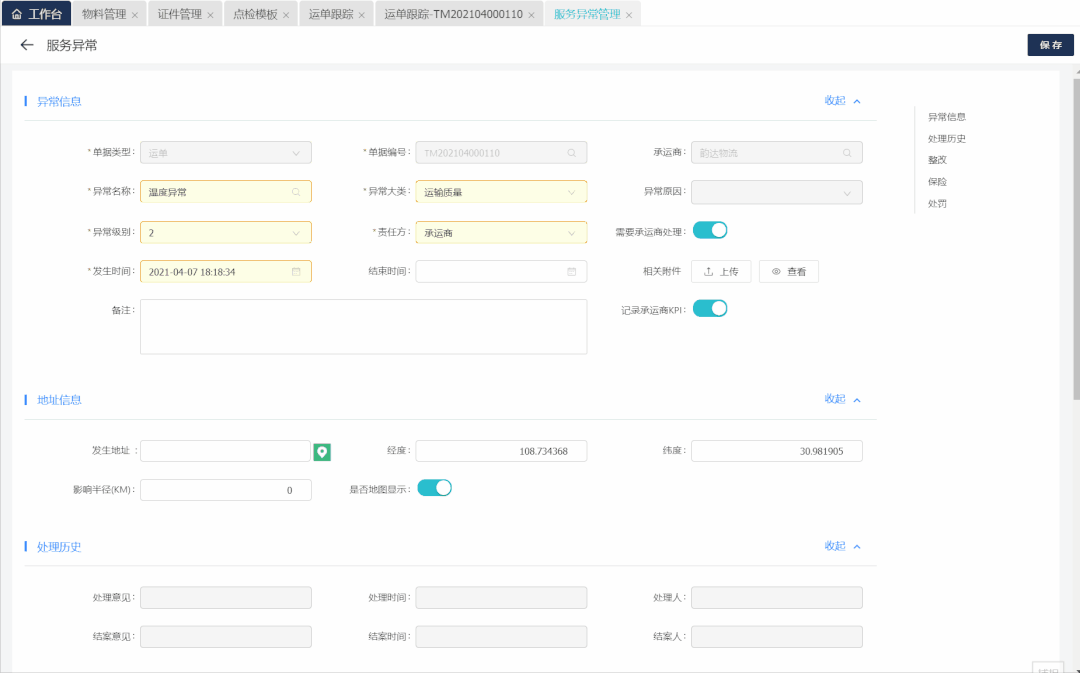Viewport: 1080px width, 673px height.
Task: Open the calendar icon in 结束时间 field
Action: point(571,272)
